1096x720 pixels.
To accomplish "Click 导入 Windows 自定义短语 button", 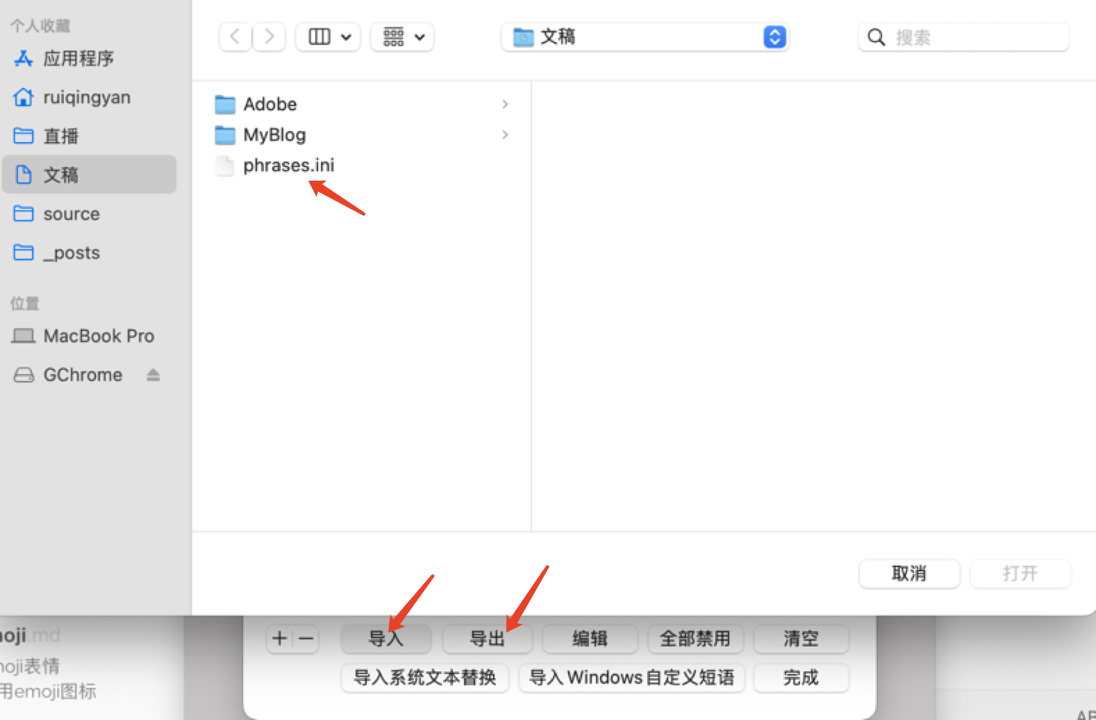I will click(x=632, y=677).
